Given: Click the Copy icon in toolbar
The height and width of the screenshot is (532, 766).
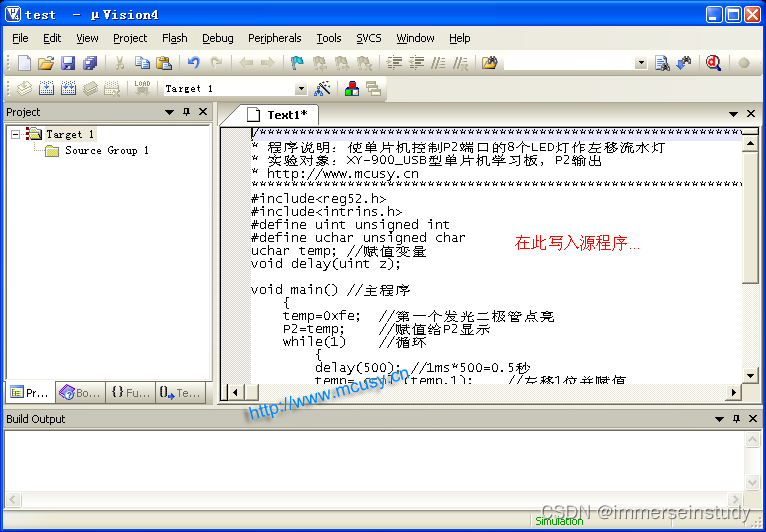Looking at the screenshot, I should [x=142, y=63].
